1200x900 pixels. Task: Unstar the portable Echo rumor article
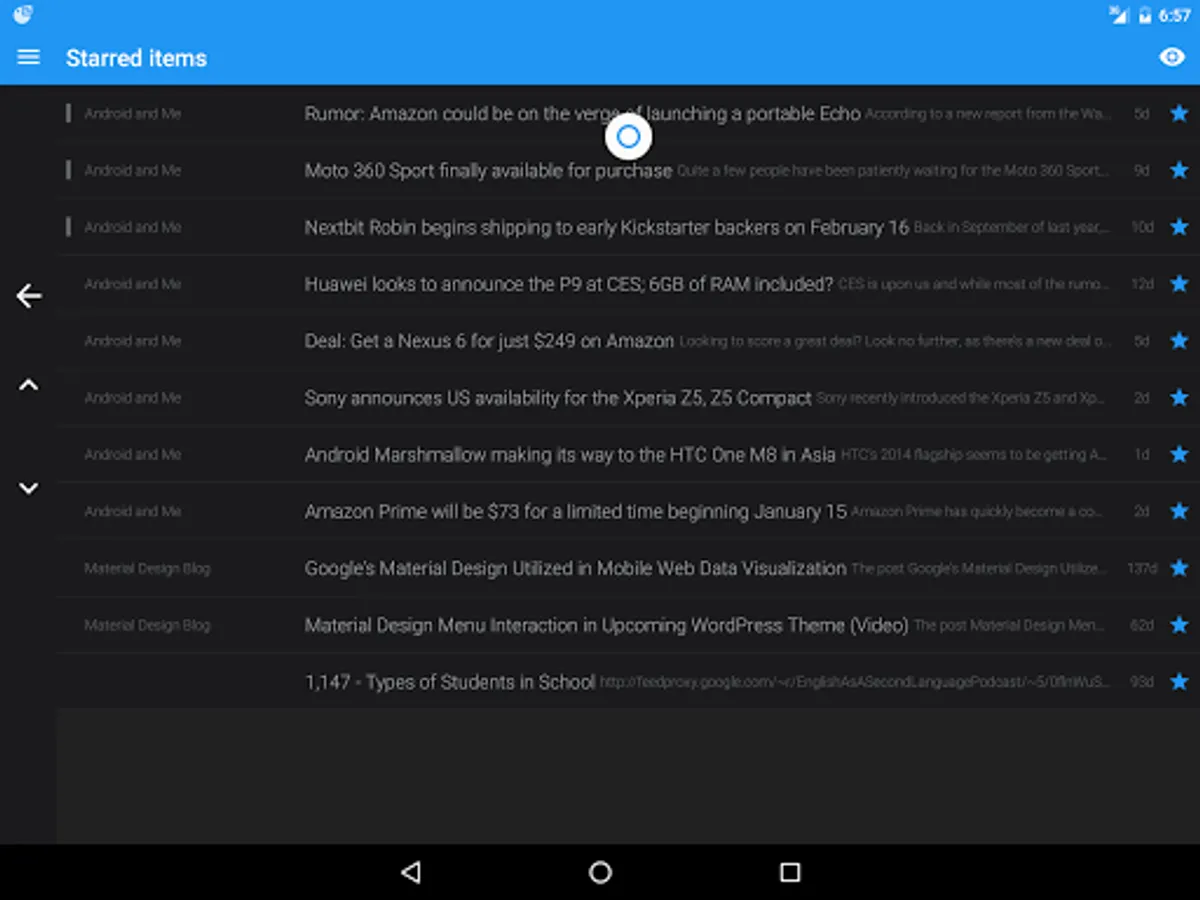click(x=1179, y=113)
